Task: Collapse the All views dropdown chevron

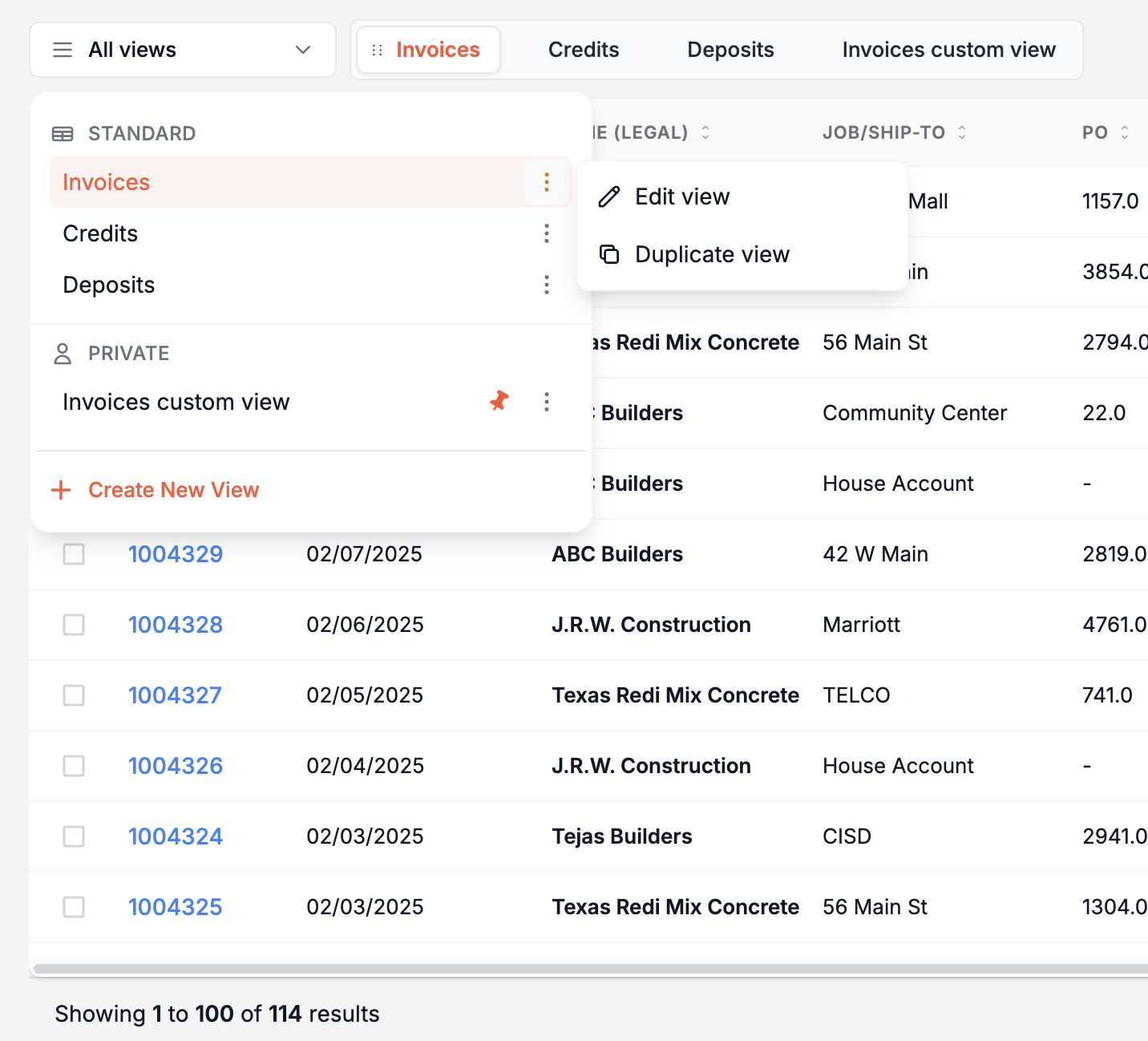Action: coord(303,50)
